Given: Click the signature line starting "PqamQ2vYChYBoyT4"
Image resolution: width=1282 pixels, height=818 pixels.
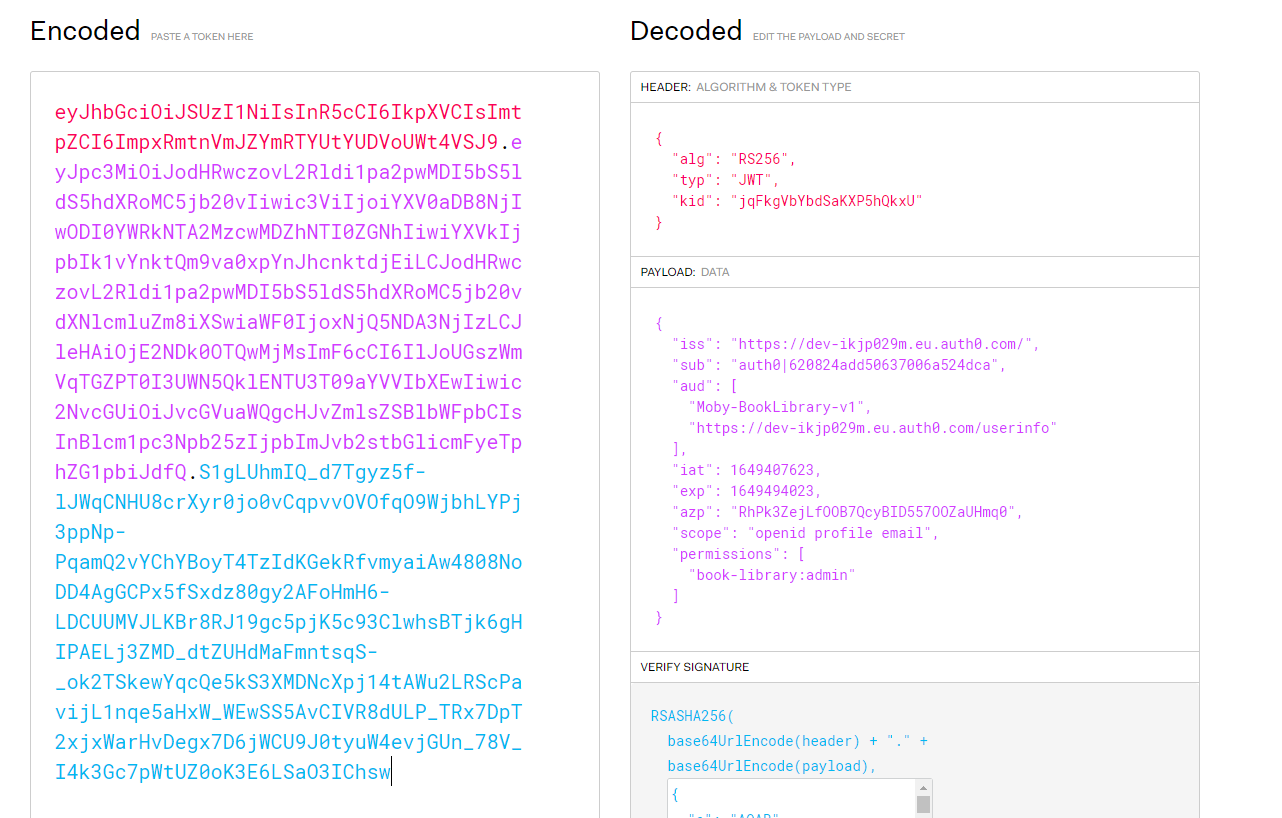Looking at the screenshot, I should tap(288, 562).
